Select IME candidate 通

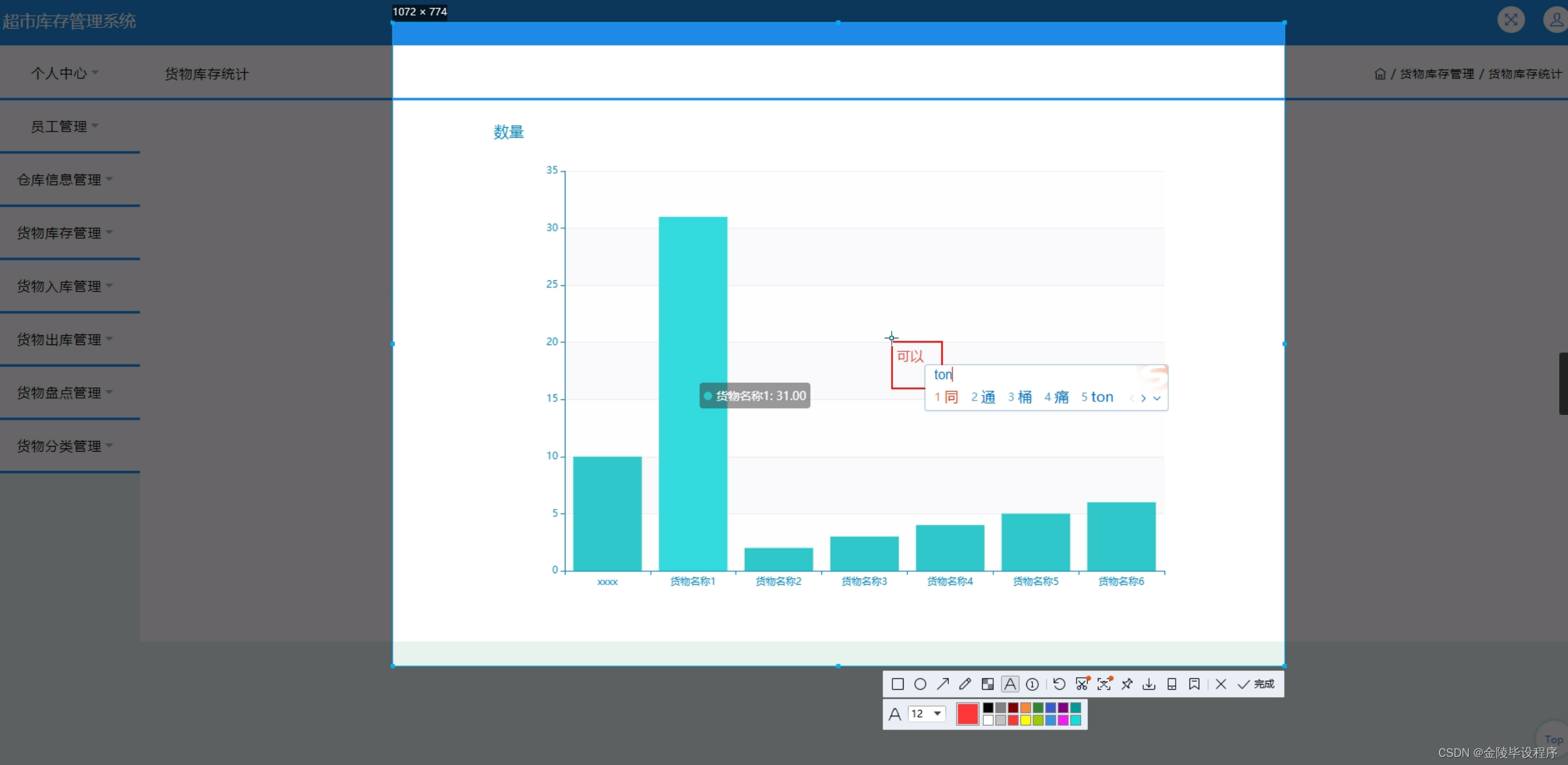point(983,397)
